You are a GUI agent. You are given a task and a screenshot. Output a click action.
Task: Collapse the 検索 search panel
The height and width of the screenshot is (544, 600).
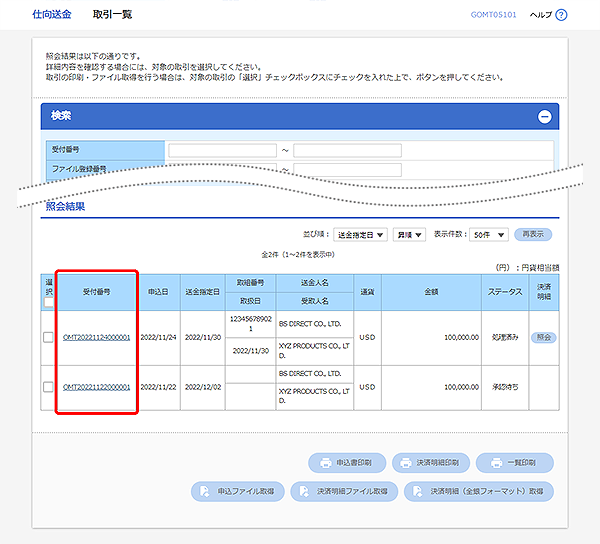pyautogui.click(x=544, y=116)
